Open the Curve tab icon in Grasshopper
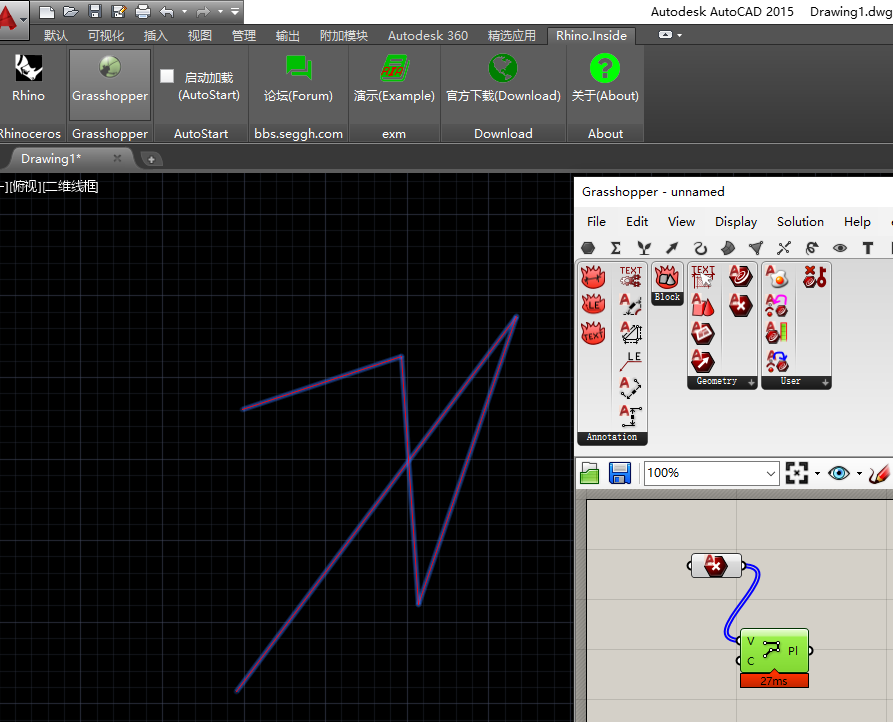The image size is (893, 722). click(700, 248)
